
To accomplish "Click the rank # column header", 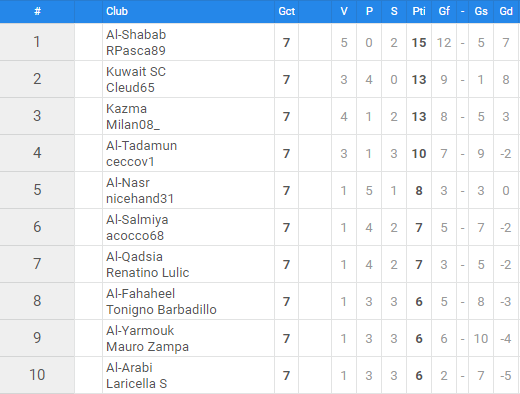I will pyautogui.click(x=37, y=11).
